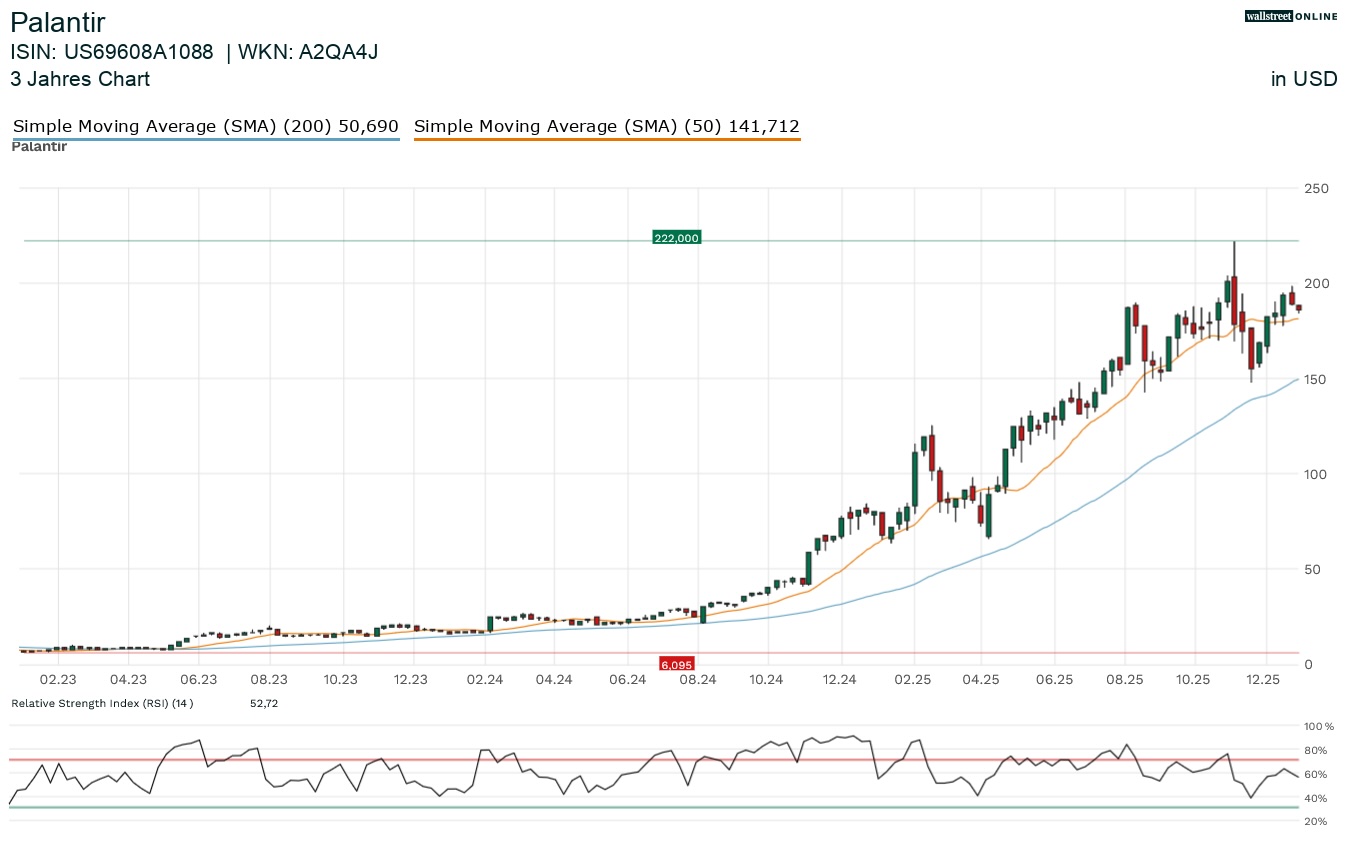The image size is (1349, 848).
Task: Click the bold Palantir series label under legend
Action: (39, 147)
